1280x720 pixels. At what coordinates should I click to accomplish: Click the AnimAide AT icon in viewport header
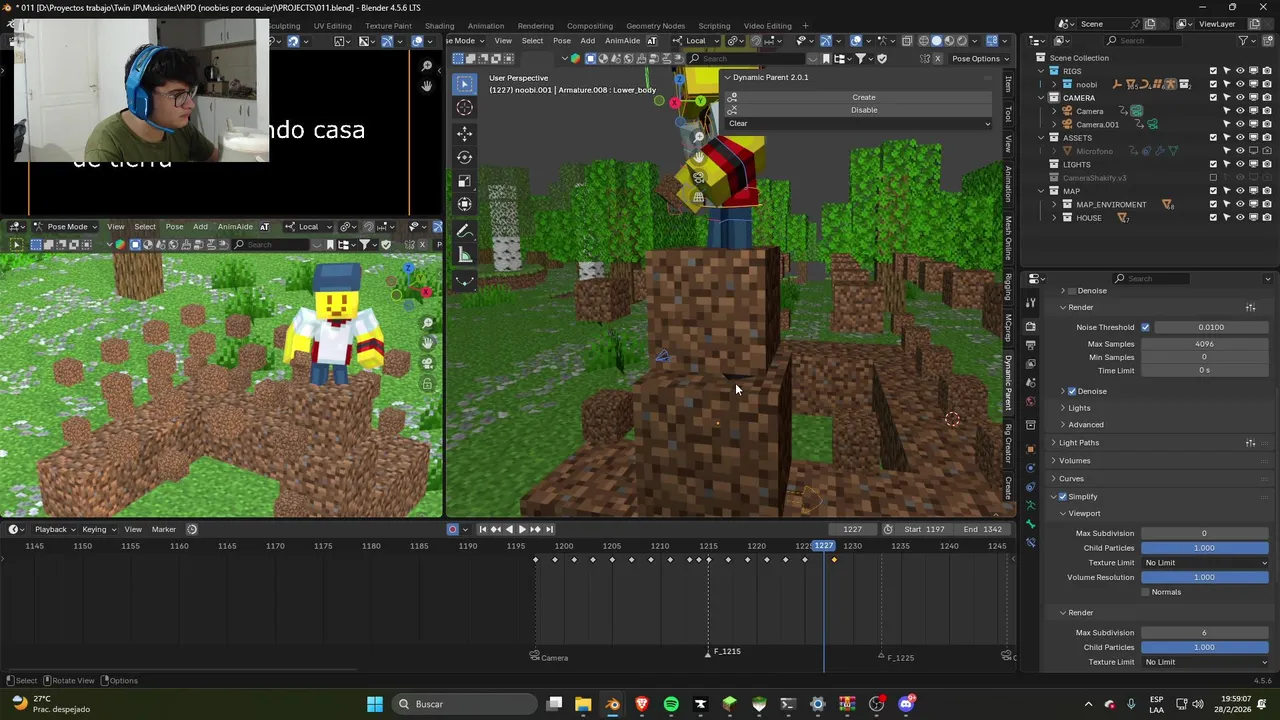pyautogui.click(x=652, y=41)
